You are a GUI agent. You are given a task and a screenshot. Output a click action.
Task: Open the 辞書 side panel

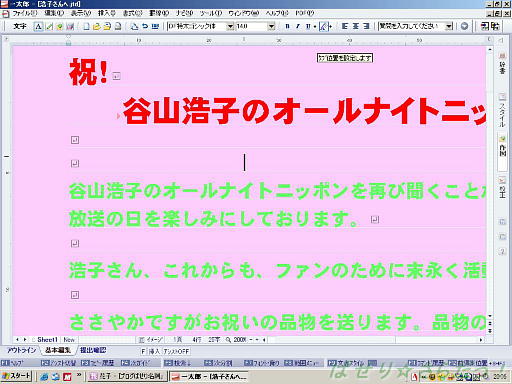[x=502, y=63]
